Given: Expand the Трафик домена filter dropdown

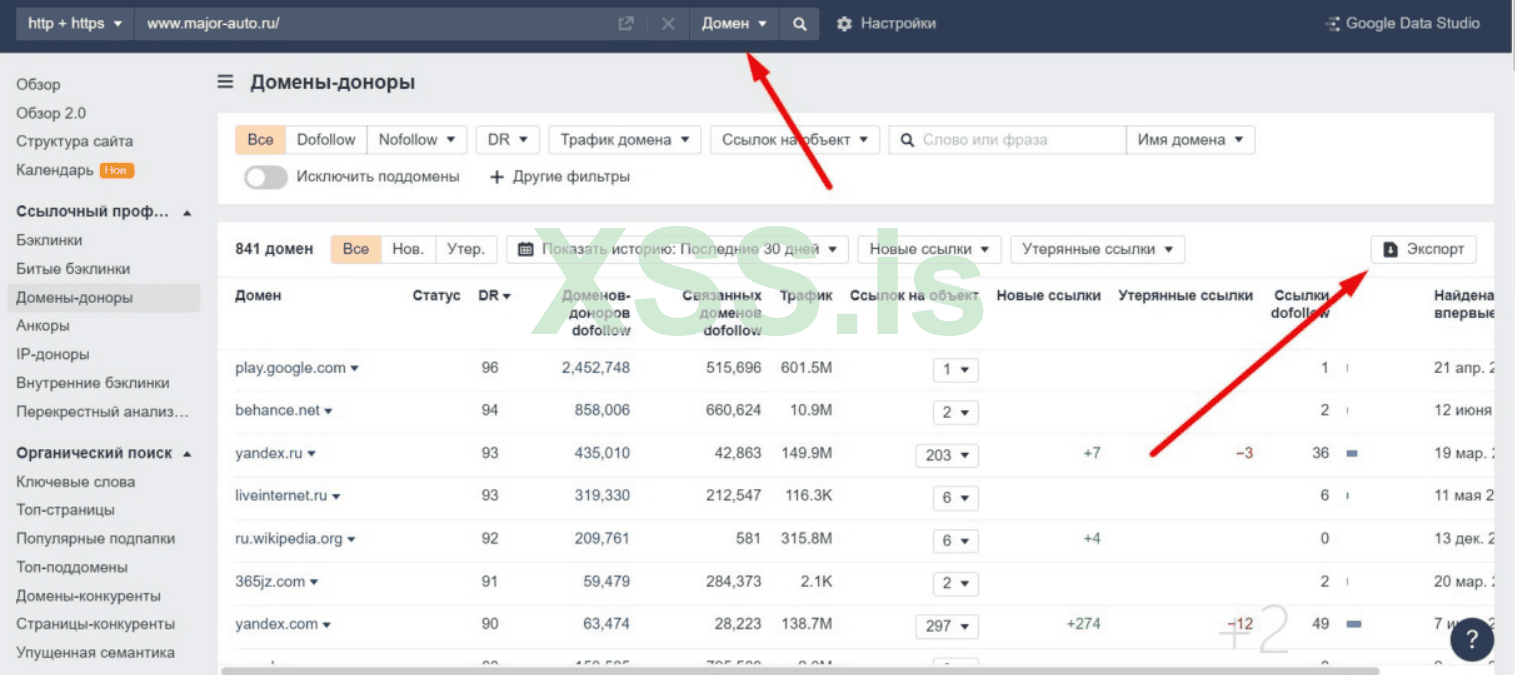Looking at the screenshot, I should coord(624,140).
